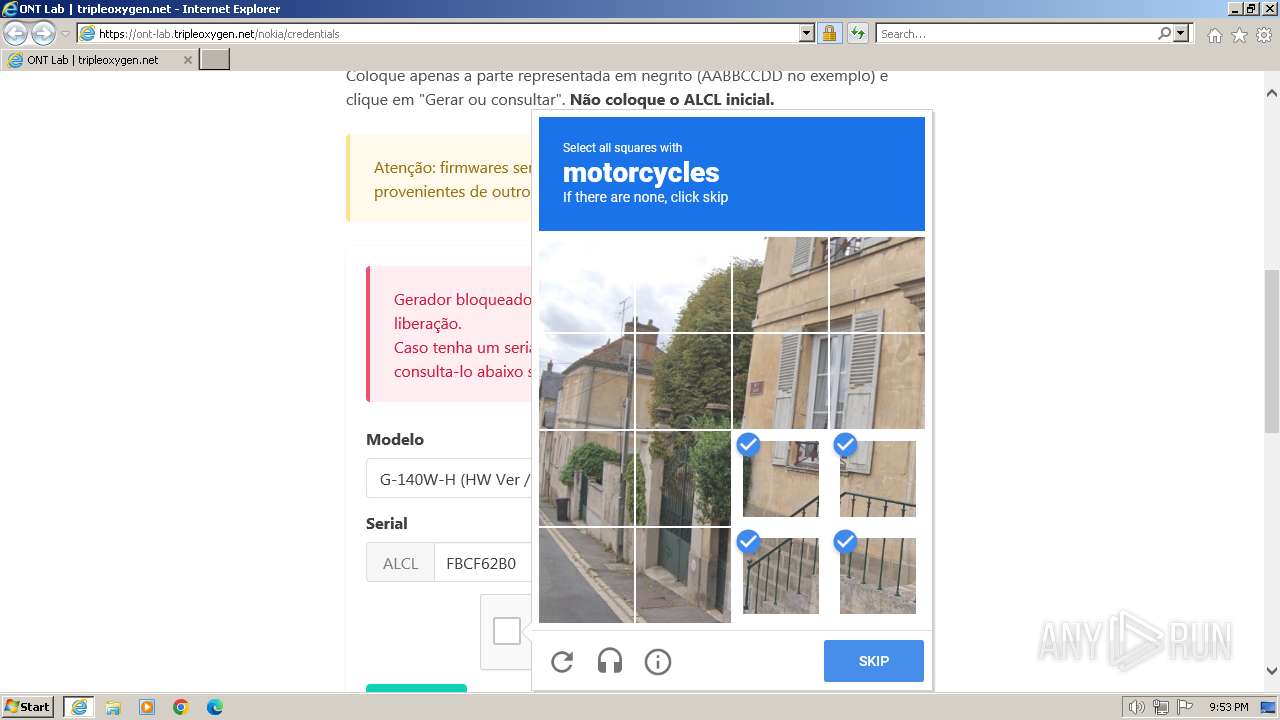Screen dimensions: 1280x720
Task: Select captcha tile with cloudy sky
Action: coord(586,284)
